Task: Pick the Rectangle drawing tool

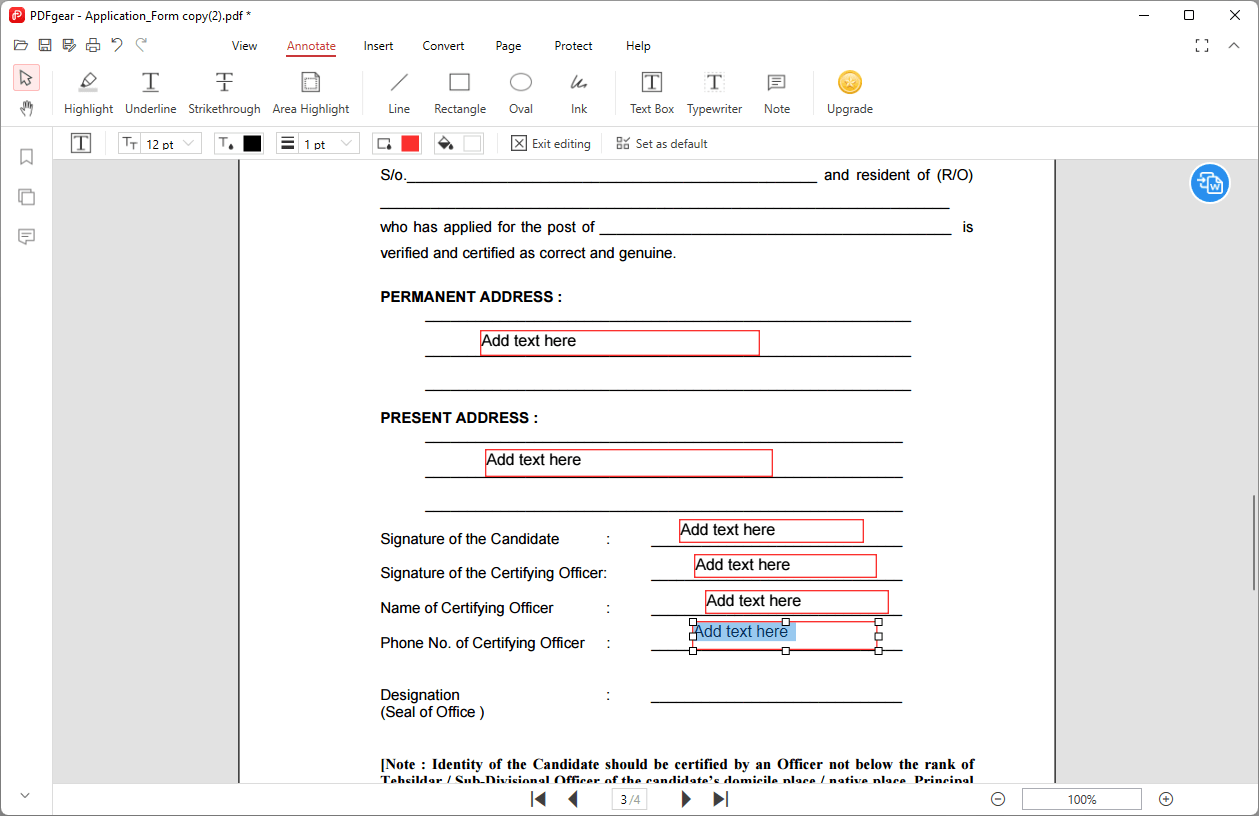Action: [459, 92]
